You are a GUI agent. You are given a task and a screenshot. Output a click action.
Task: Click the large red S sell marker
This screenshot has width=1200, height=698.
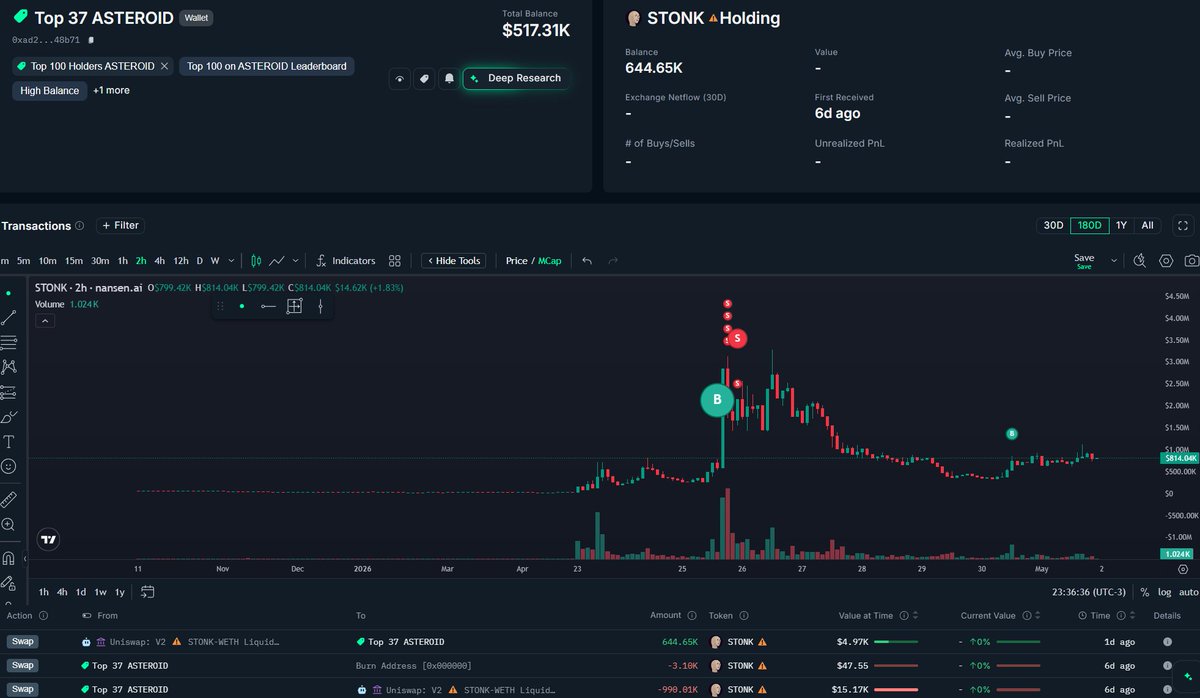click(x=737, y=339)
